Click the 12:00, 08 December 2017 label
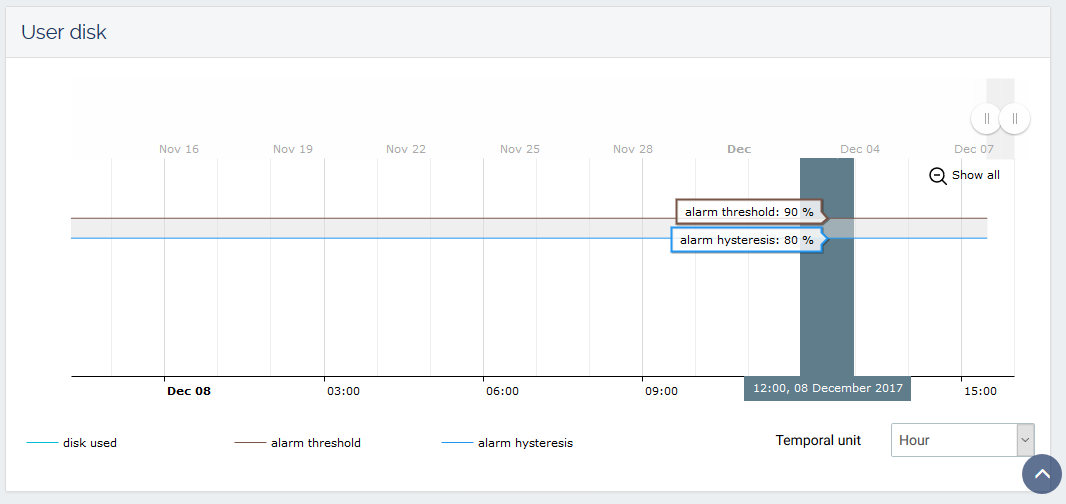The image size is (1066, 504). (827, 388)
